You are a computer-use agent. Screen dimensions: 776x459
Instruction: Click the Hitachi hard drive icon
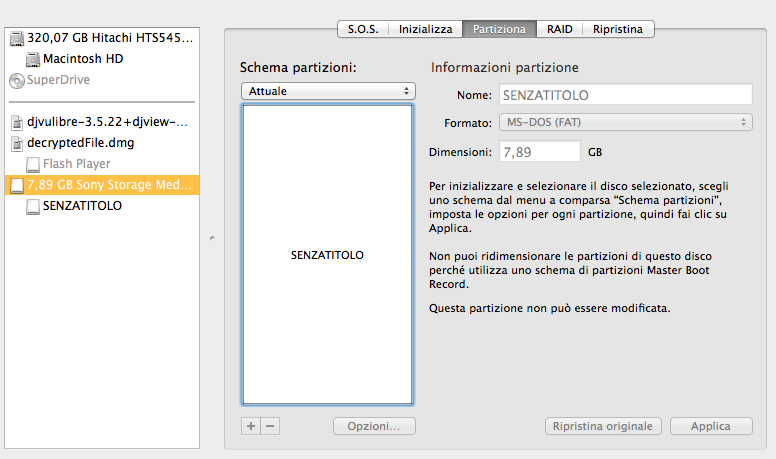click(16, 39)
